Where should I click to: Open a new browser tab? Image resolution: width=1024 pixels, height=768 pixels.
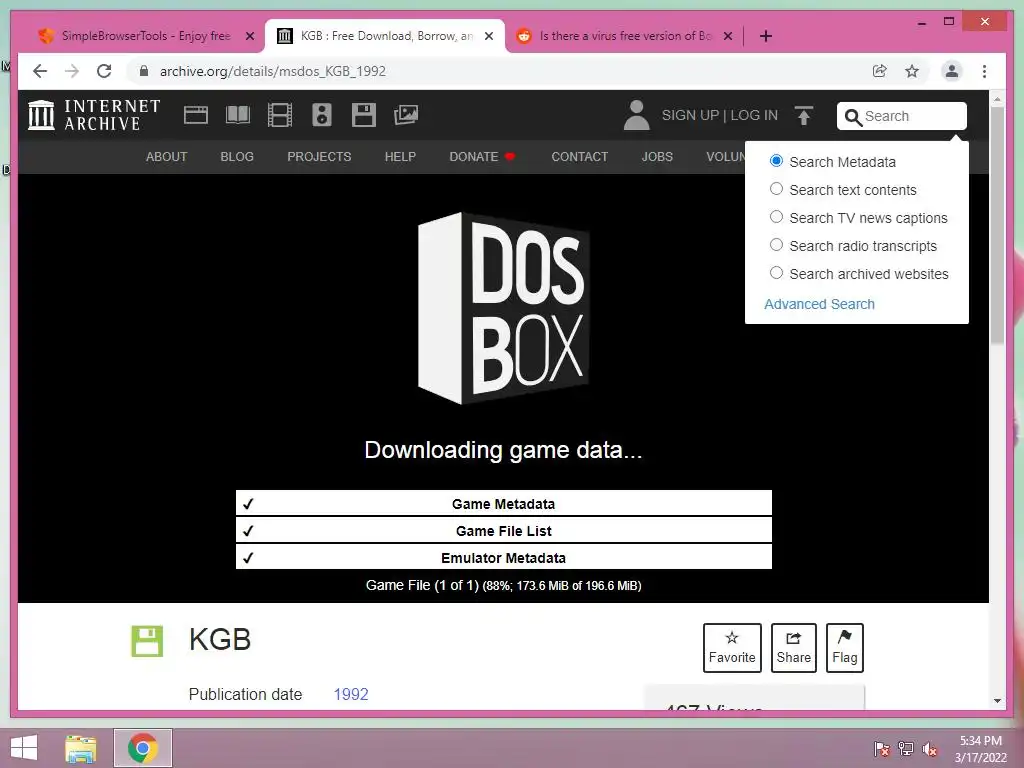tap(766, 36)
